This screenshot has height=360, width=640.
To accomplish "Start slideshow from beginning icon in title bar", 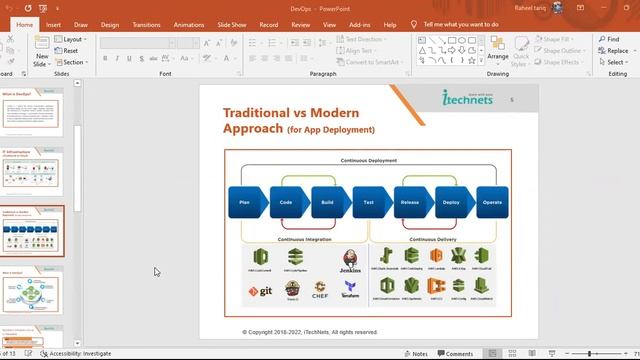I will point(43,8).
